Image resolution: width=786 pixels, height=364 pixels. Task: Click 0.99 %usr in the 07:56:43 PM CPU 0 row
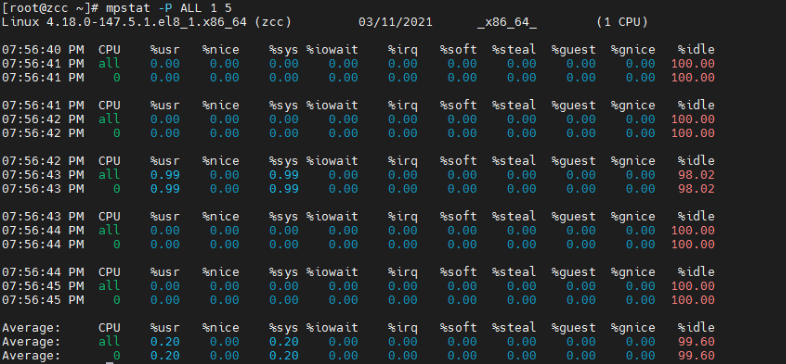[165, 189]
